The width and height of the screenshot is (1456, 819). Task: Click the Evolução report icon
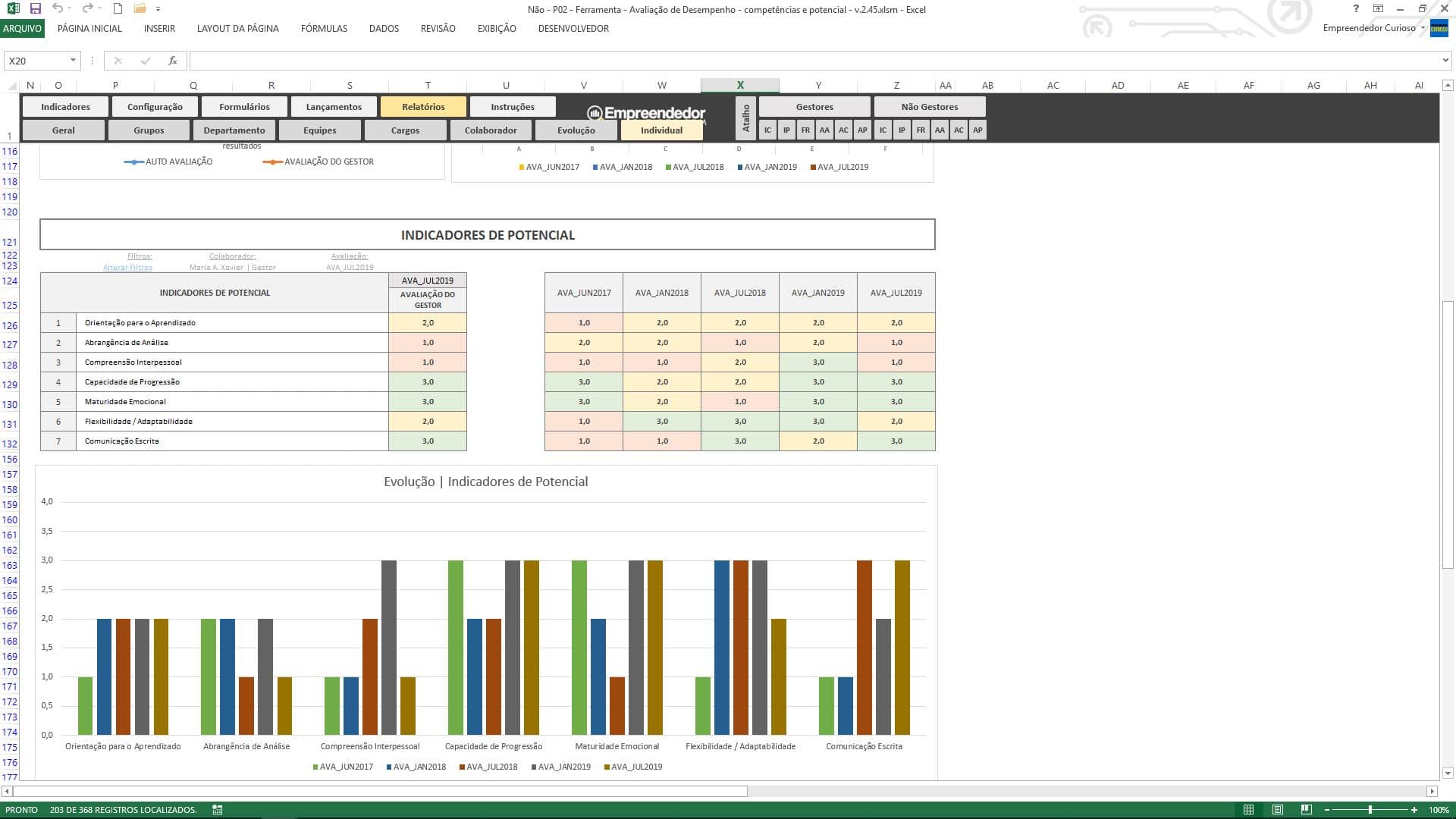coord(576,130)
